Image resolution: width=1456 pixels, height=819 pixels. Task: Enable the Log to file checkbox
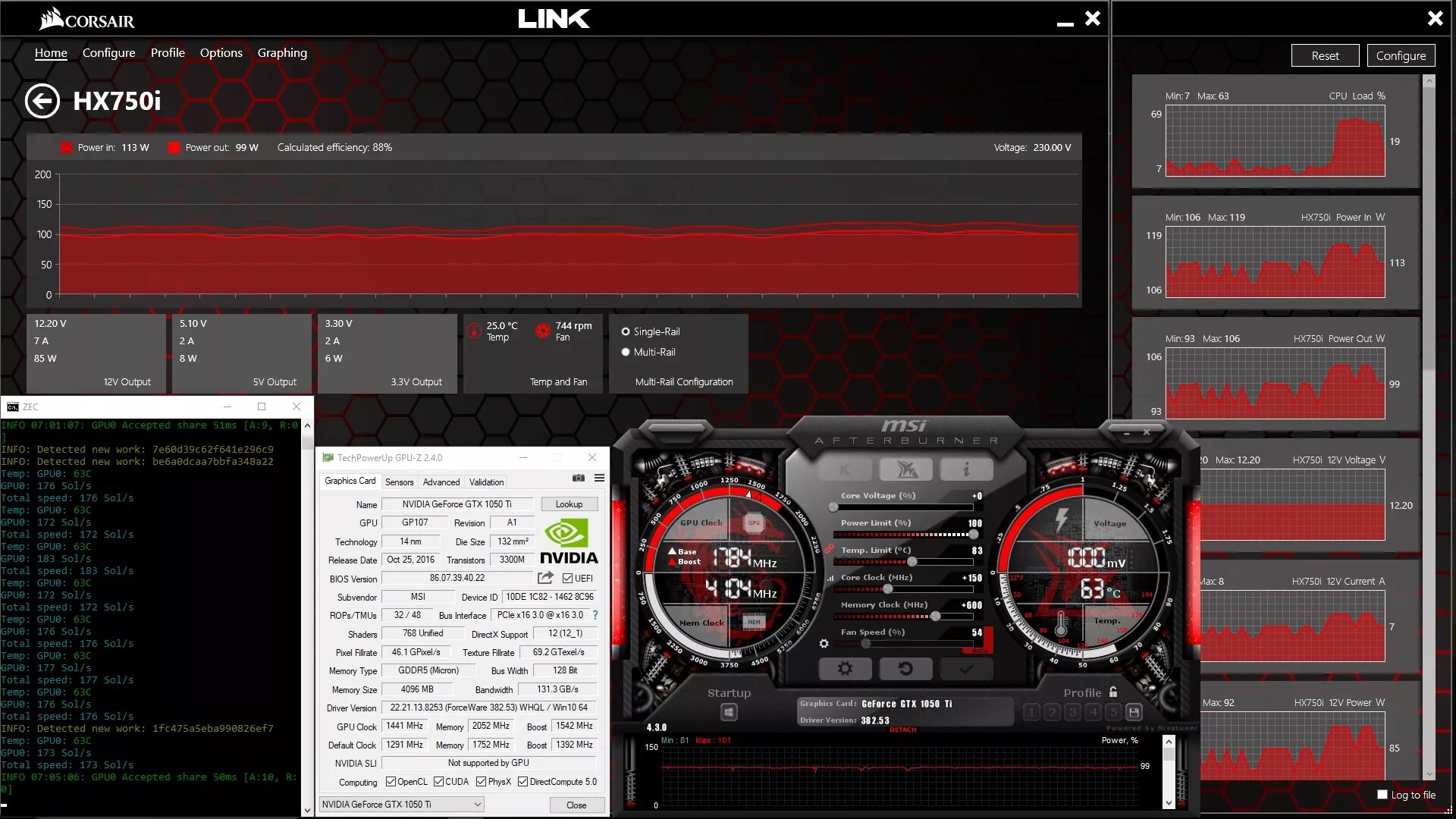(1382, 795)
